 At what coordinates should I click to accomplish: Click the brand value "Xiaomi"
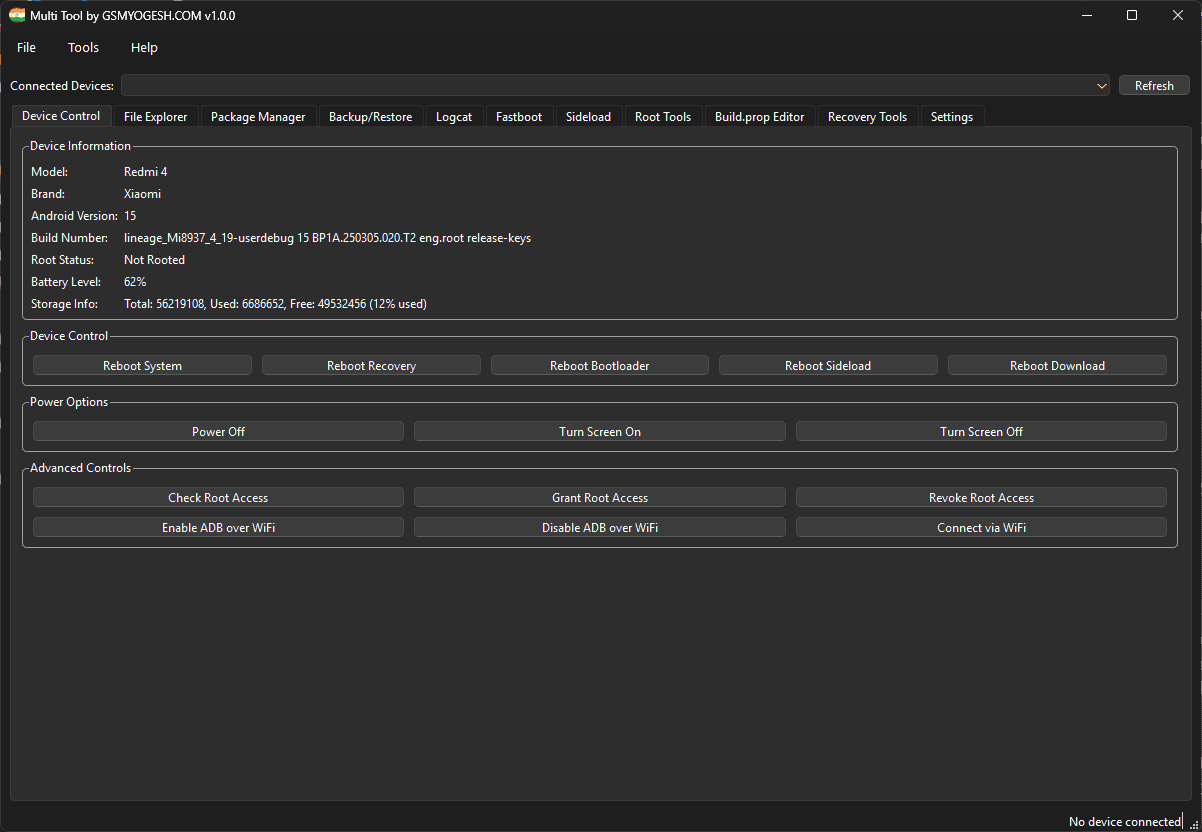coord(142,194)
